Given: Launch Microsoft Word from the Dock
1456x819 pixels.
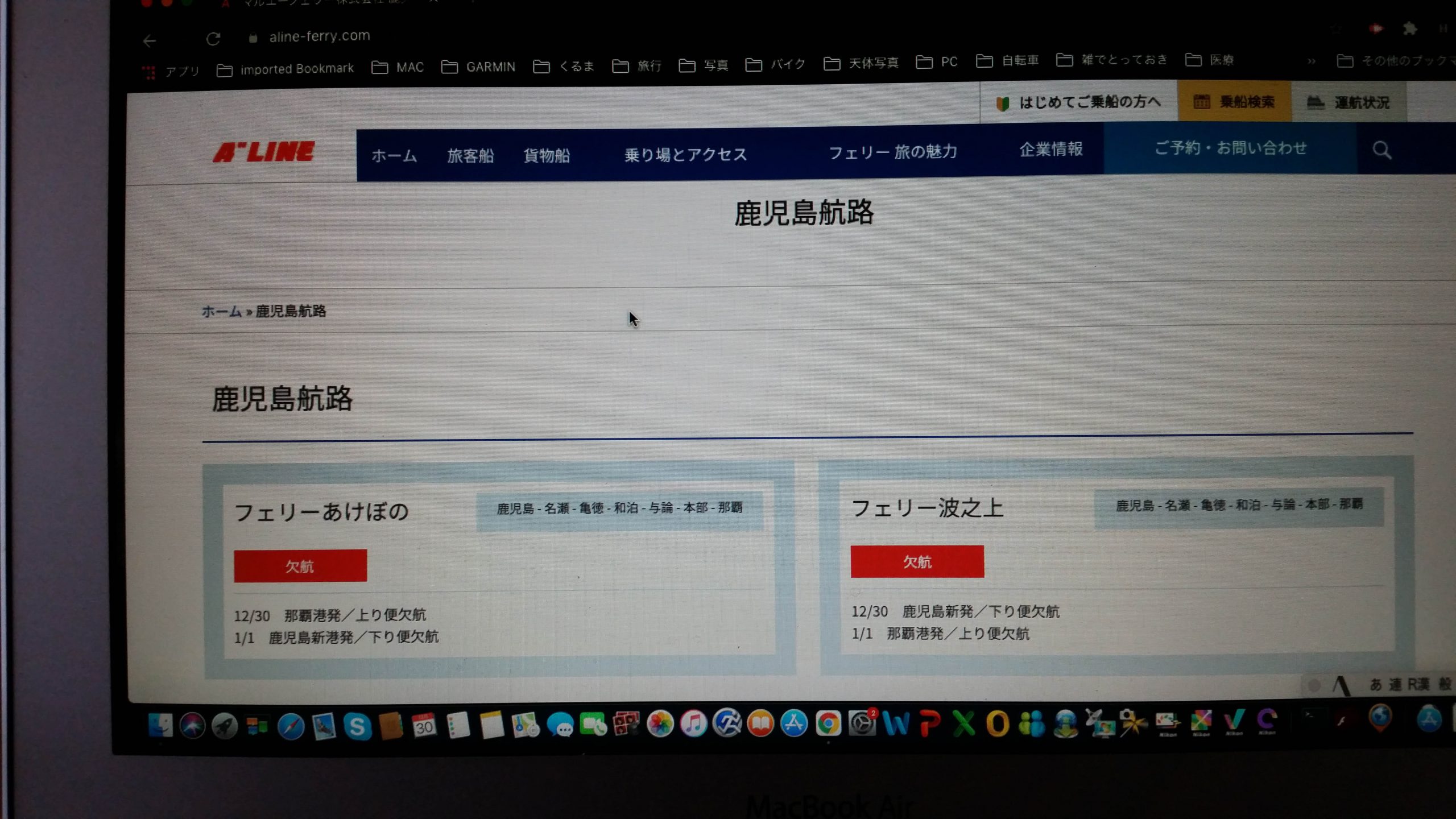Looking at the screenshot, I should tap(896, 723).
